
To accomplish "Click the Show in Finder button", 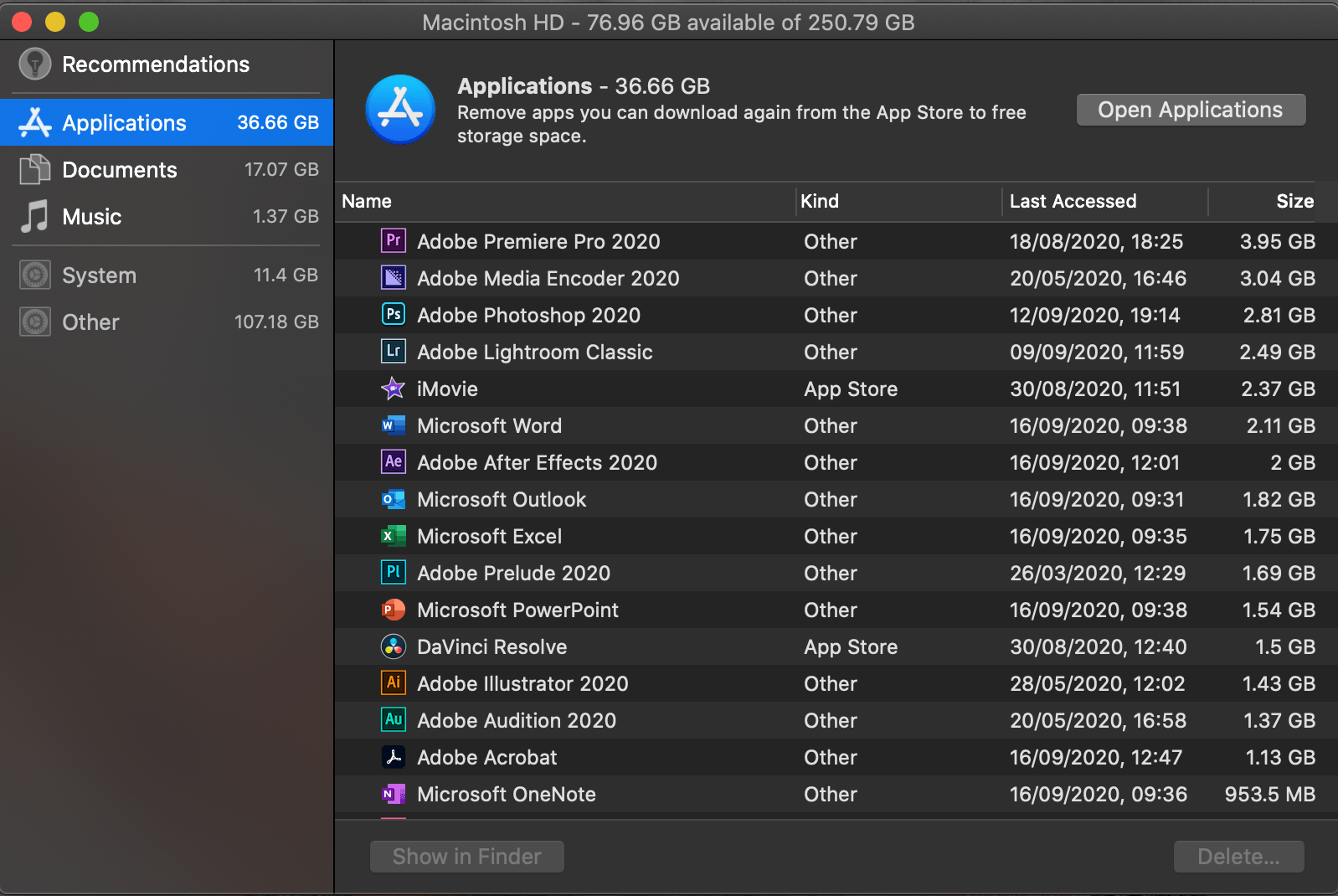I will click(467, 857).
